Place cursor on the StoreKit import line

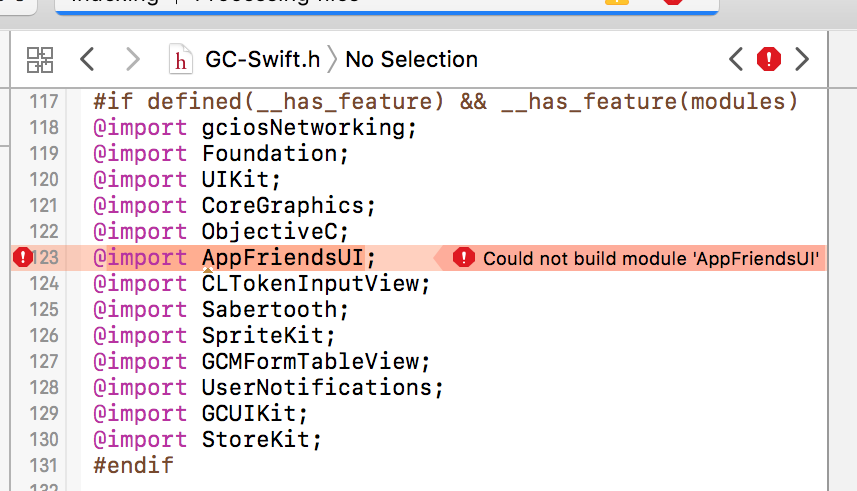207,440
